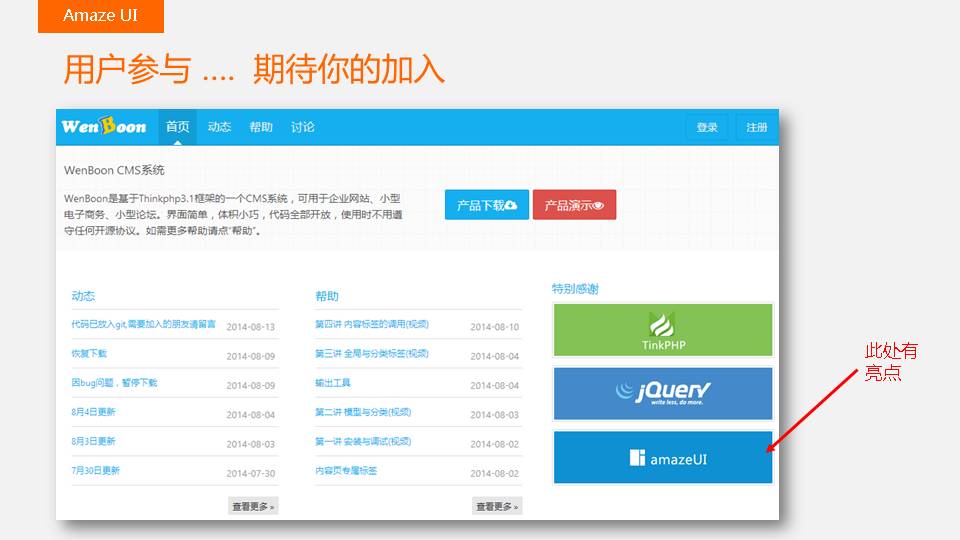
Task: Switch to the 讨论 navigation tab
Action: (x=303, y=127)
